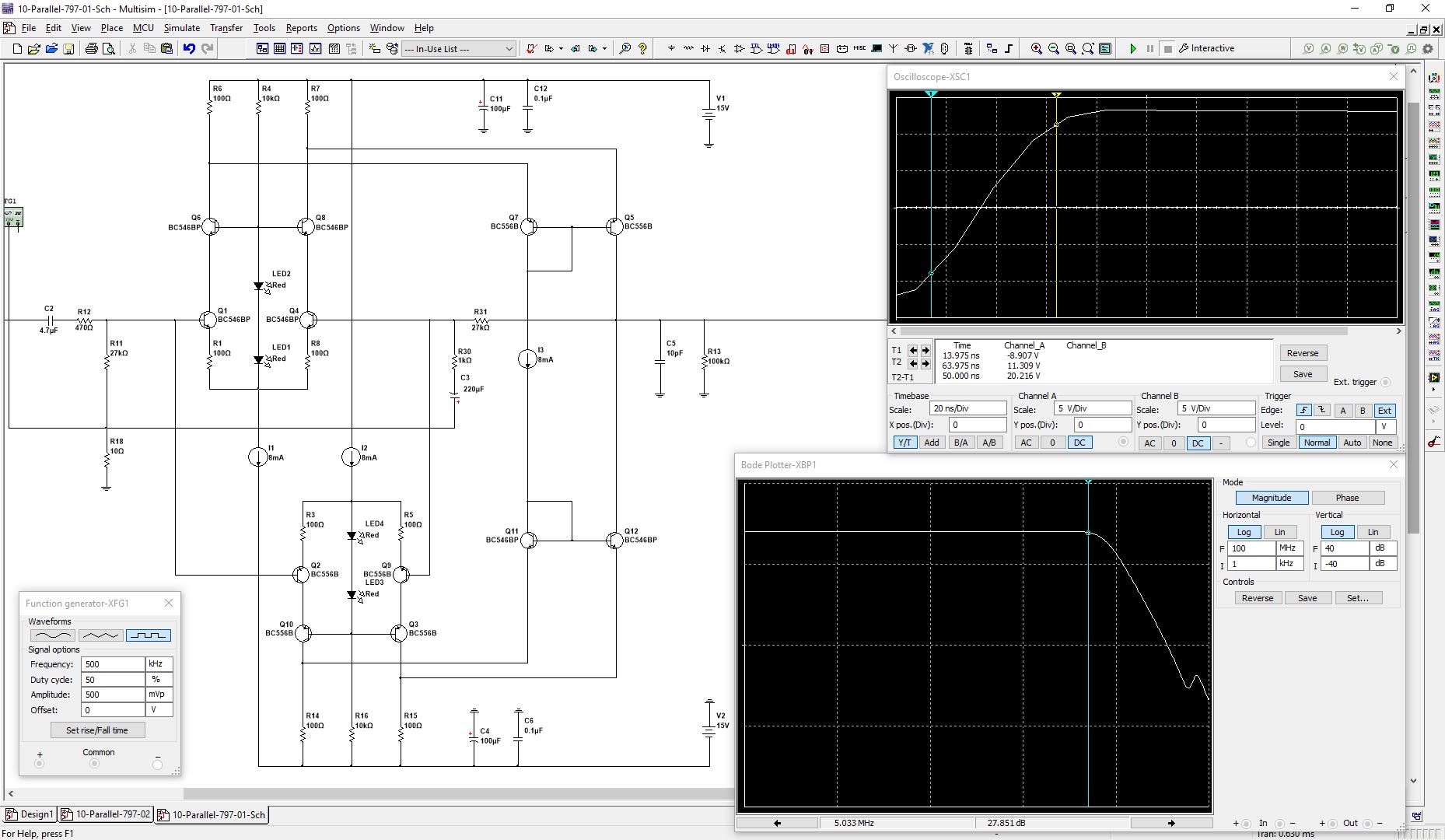Click schematic horizontal scrollbar thumb
The width and height of the screenshot is (1445, 840).
458,794
